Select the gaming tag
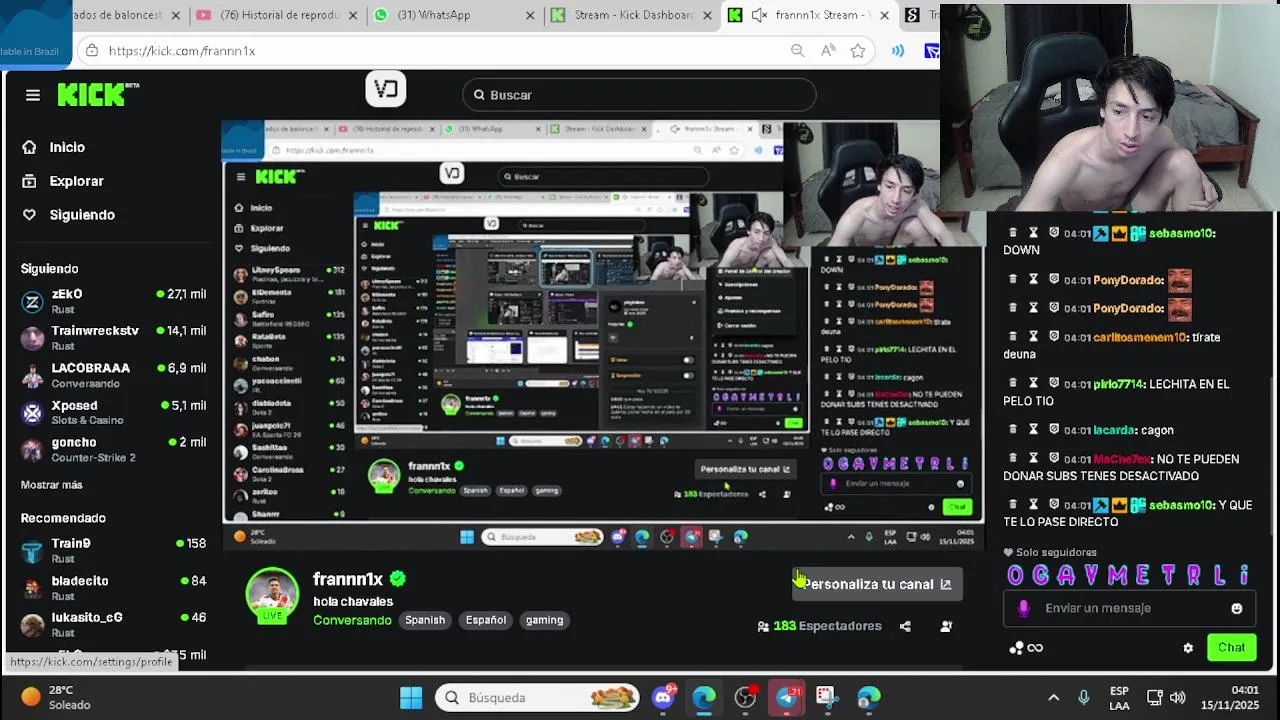The width and height of the screenshot is (1280, 720). 545,620
